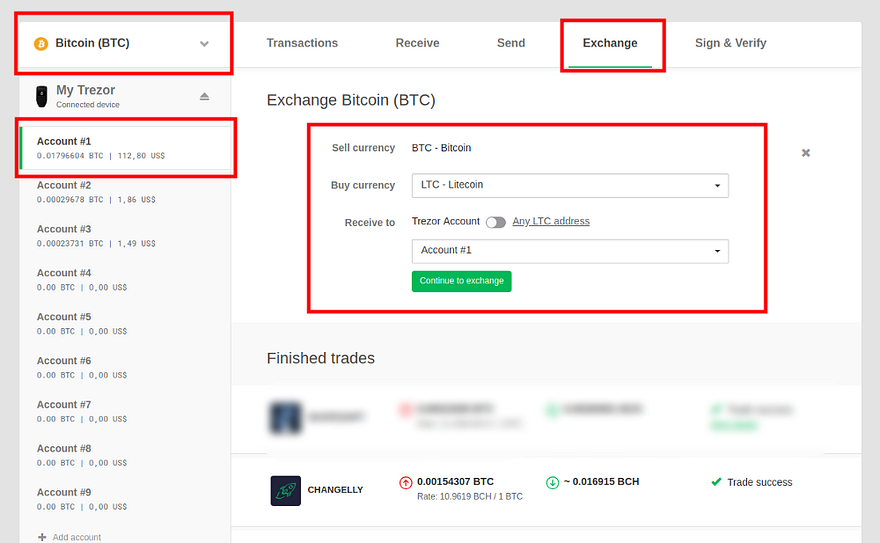Click the Any LTC address link

point(551,221)
